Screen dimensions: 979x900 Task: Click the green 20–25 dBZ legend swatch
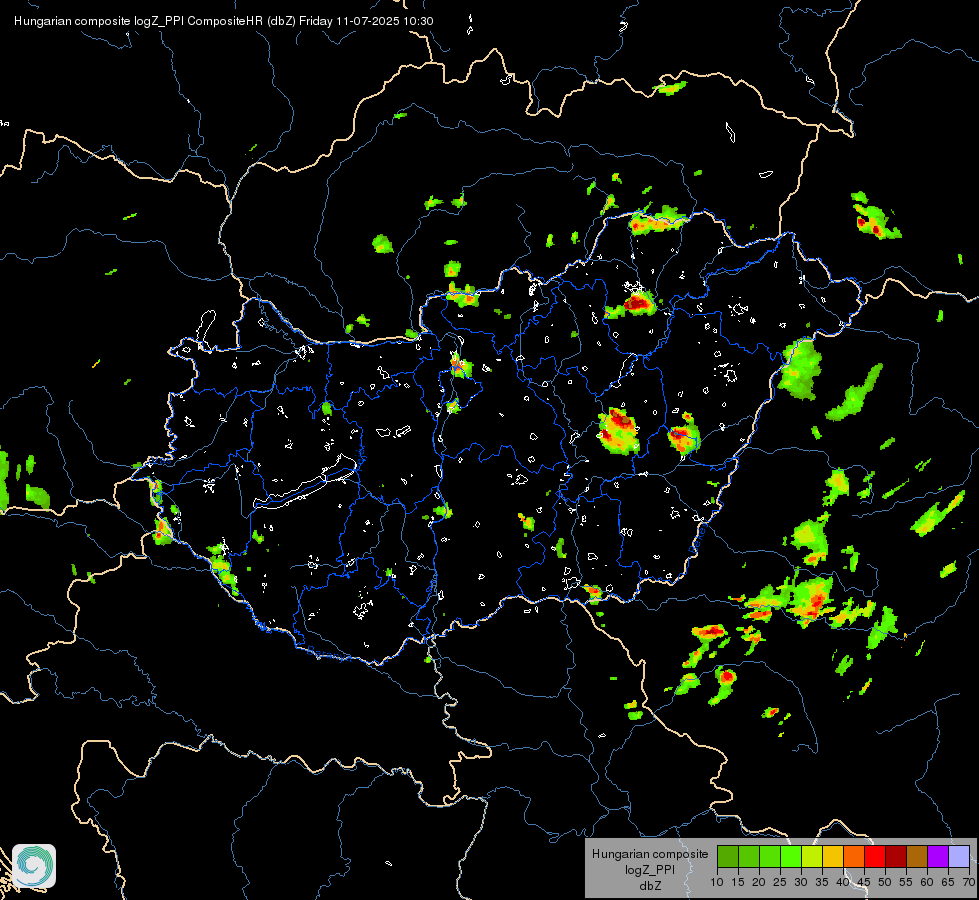point(770,856)
